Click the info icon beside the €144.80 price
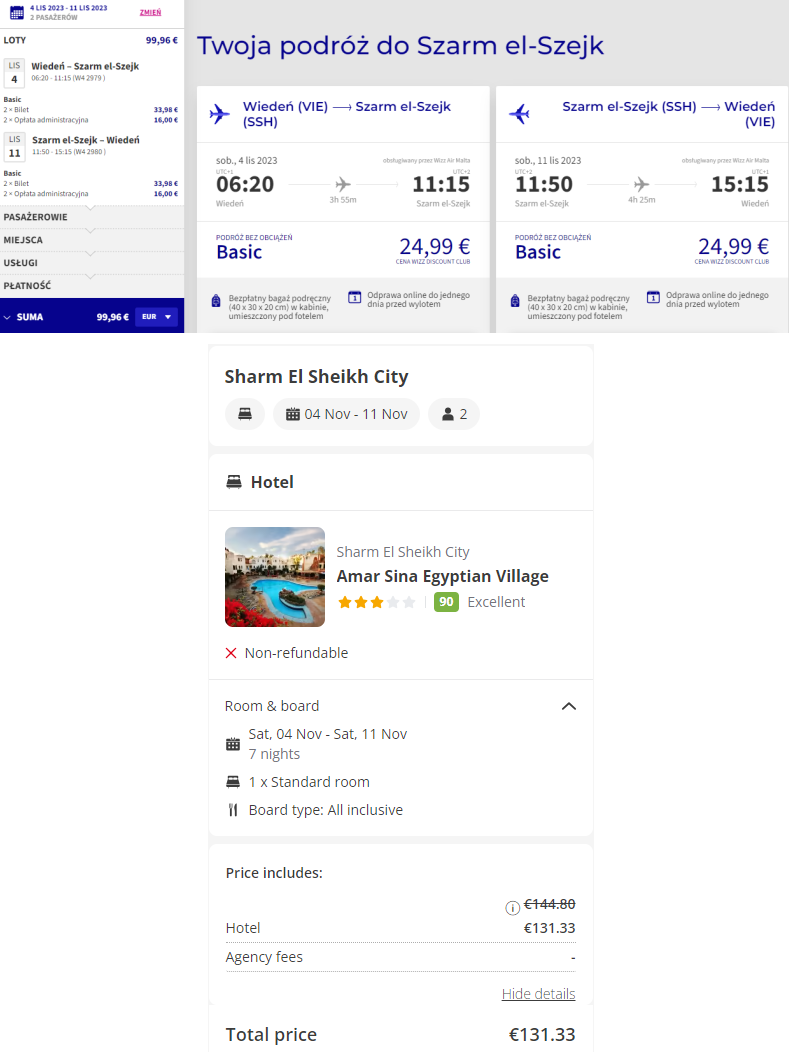The height and width of the screenshot is (1052, 789). pos(512,908)
